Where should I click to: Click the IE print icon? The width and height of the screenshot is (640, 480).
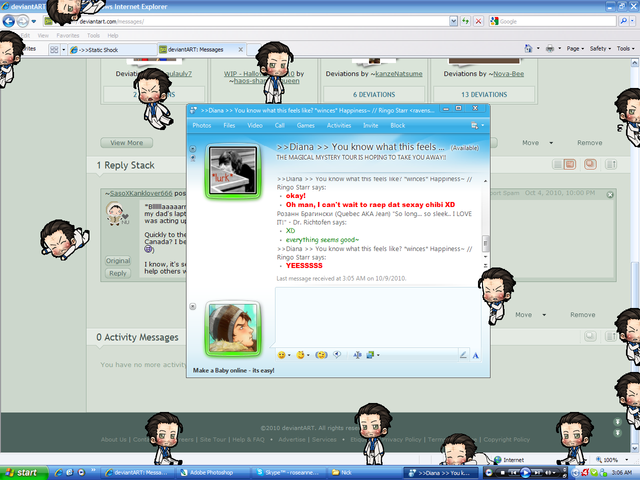tap(550, 49)
